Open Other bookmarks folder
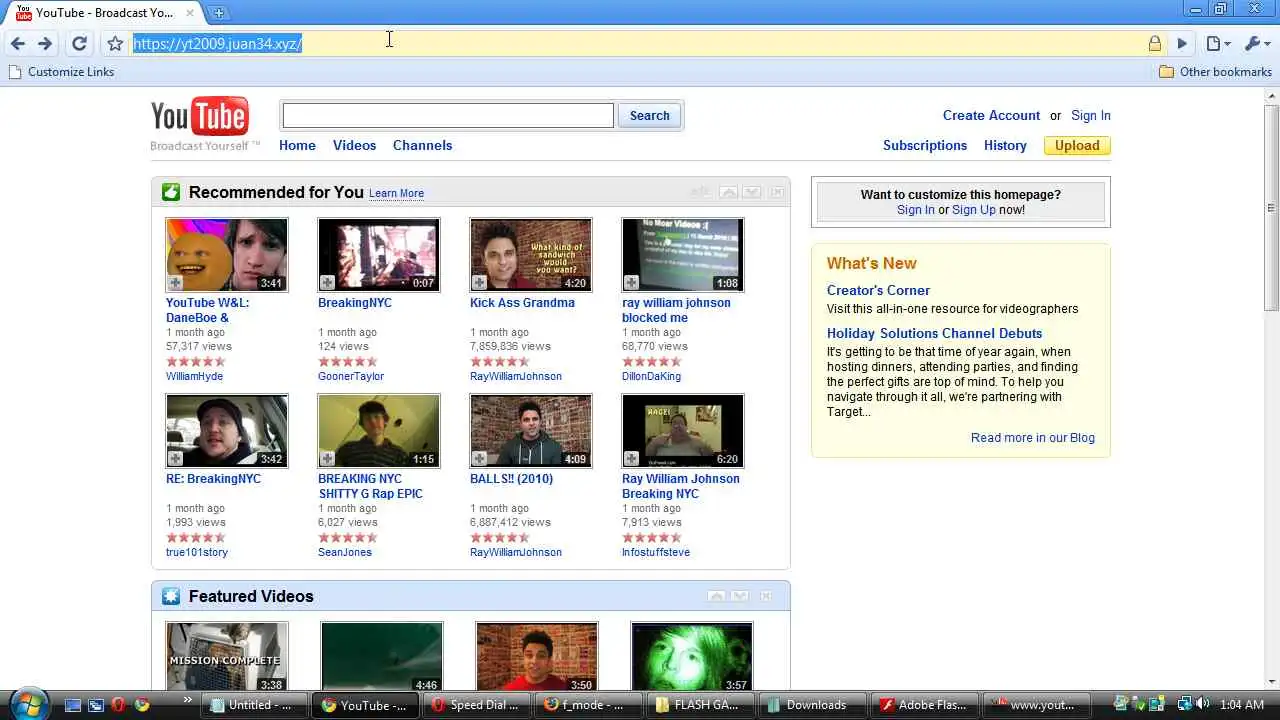The height and width of the screenshot is (720, 1280). [x=1215, y=72]
